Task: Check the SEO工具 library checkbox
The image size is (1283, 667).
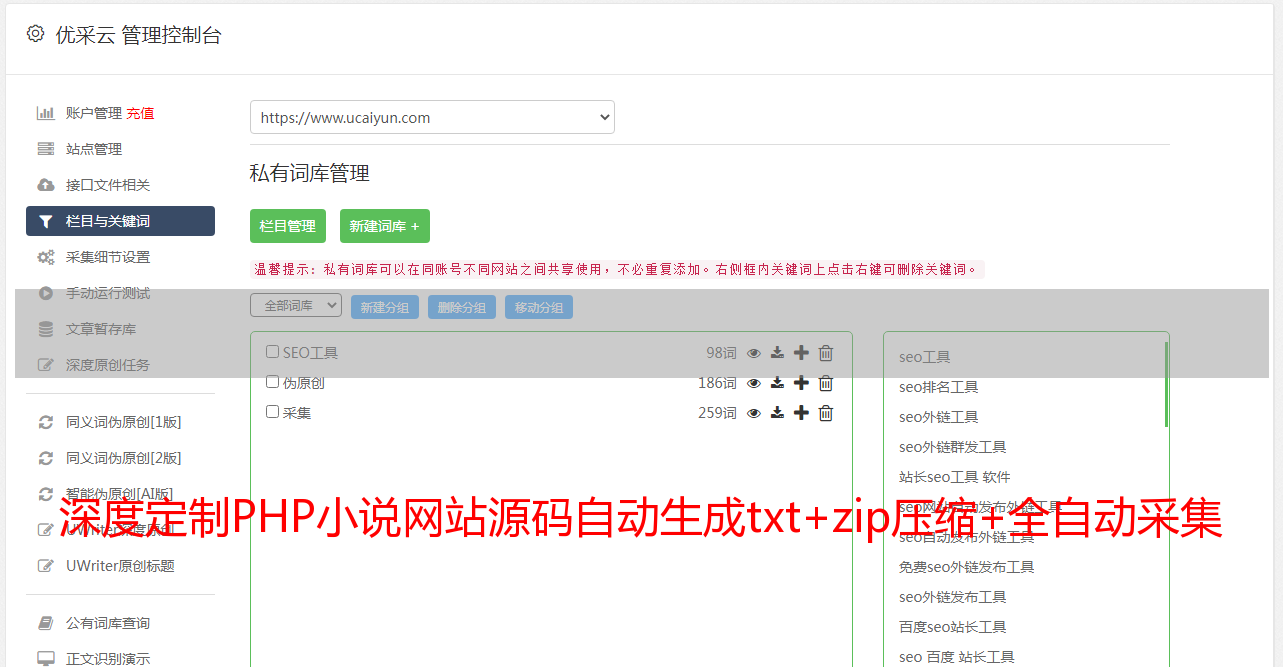Action: coord(272,352)
